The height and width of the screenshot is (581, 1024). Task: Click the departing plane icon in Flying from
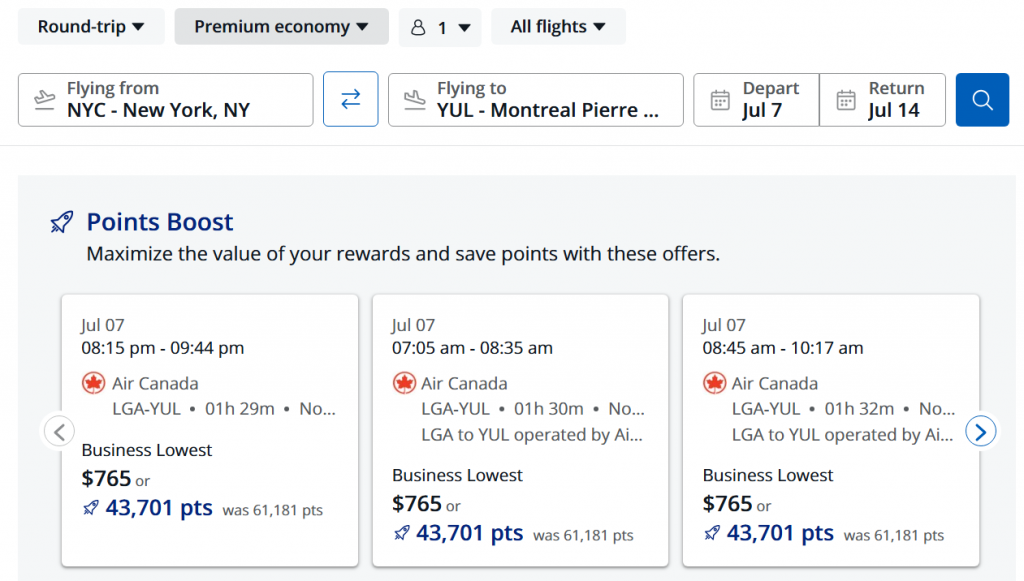click(x=44, y=100)
